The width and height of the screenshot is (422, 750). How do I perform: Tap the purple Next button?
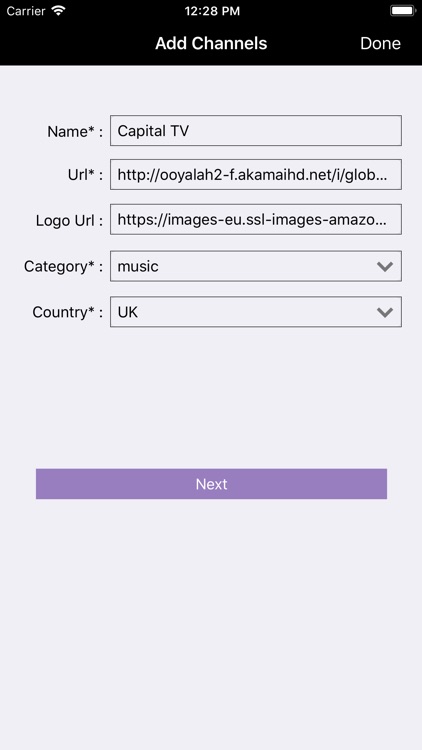point(211,484)
